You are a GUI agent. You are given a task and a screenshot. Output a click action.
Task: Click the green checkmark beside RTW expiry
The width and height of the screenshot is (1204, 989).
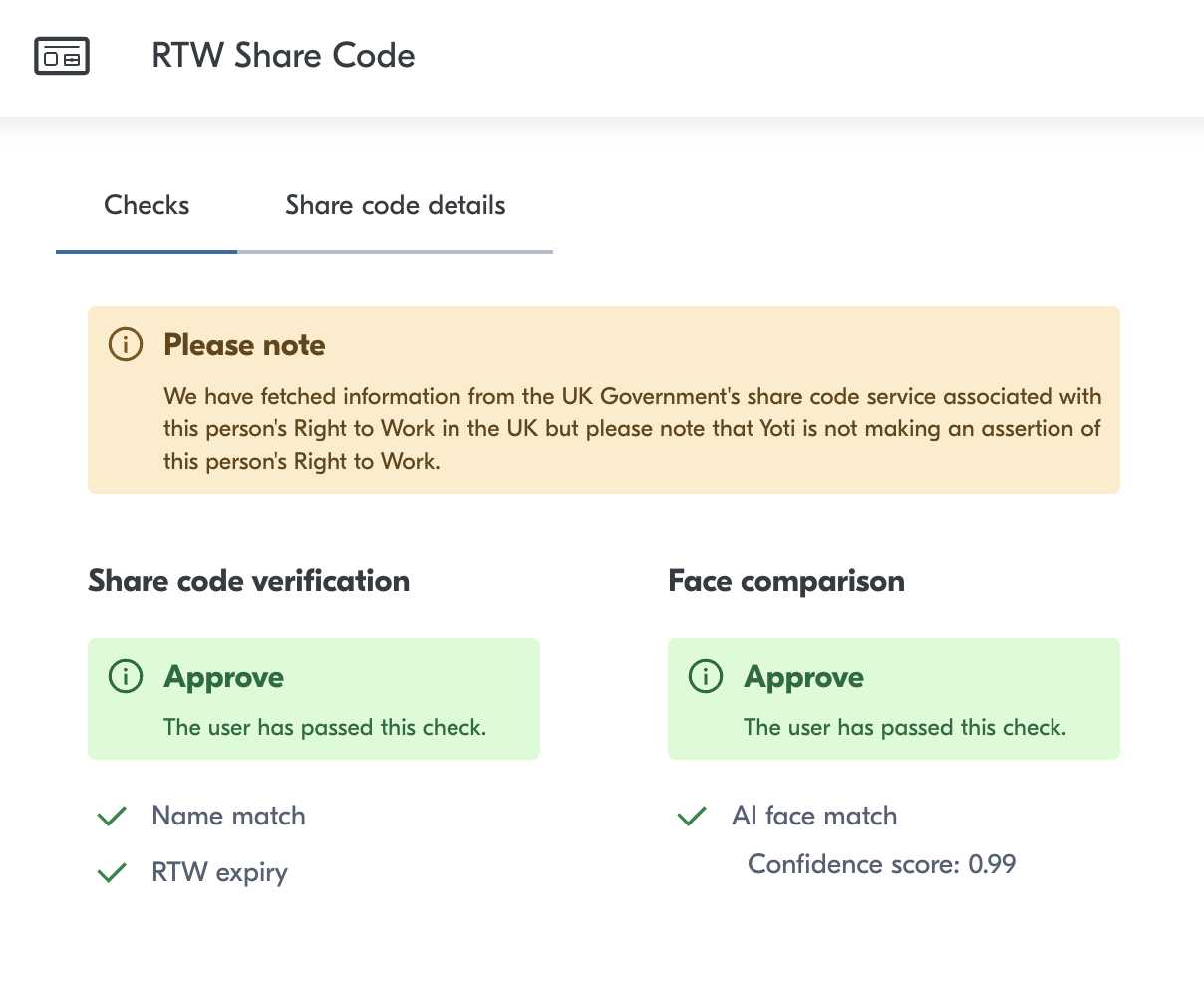click(x=112, y=873)
